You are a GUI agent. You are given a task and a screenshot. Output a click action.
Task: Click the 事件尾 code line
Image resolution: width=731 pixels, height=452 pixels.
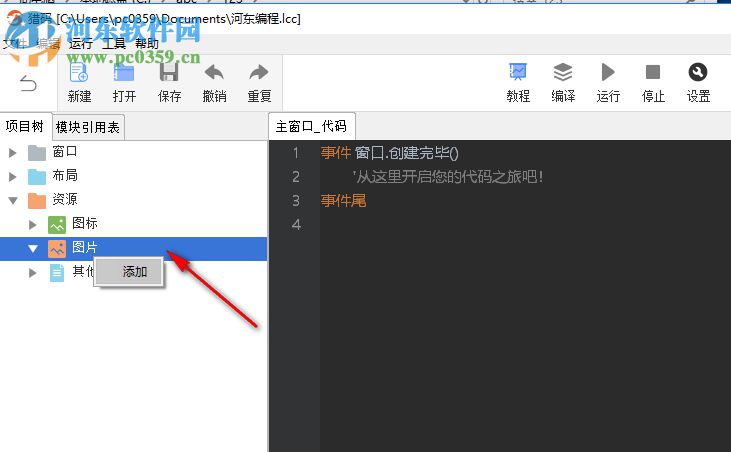click(344, 201)
